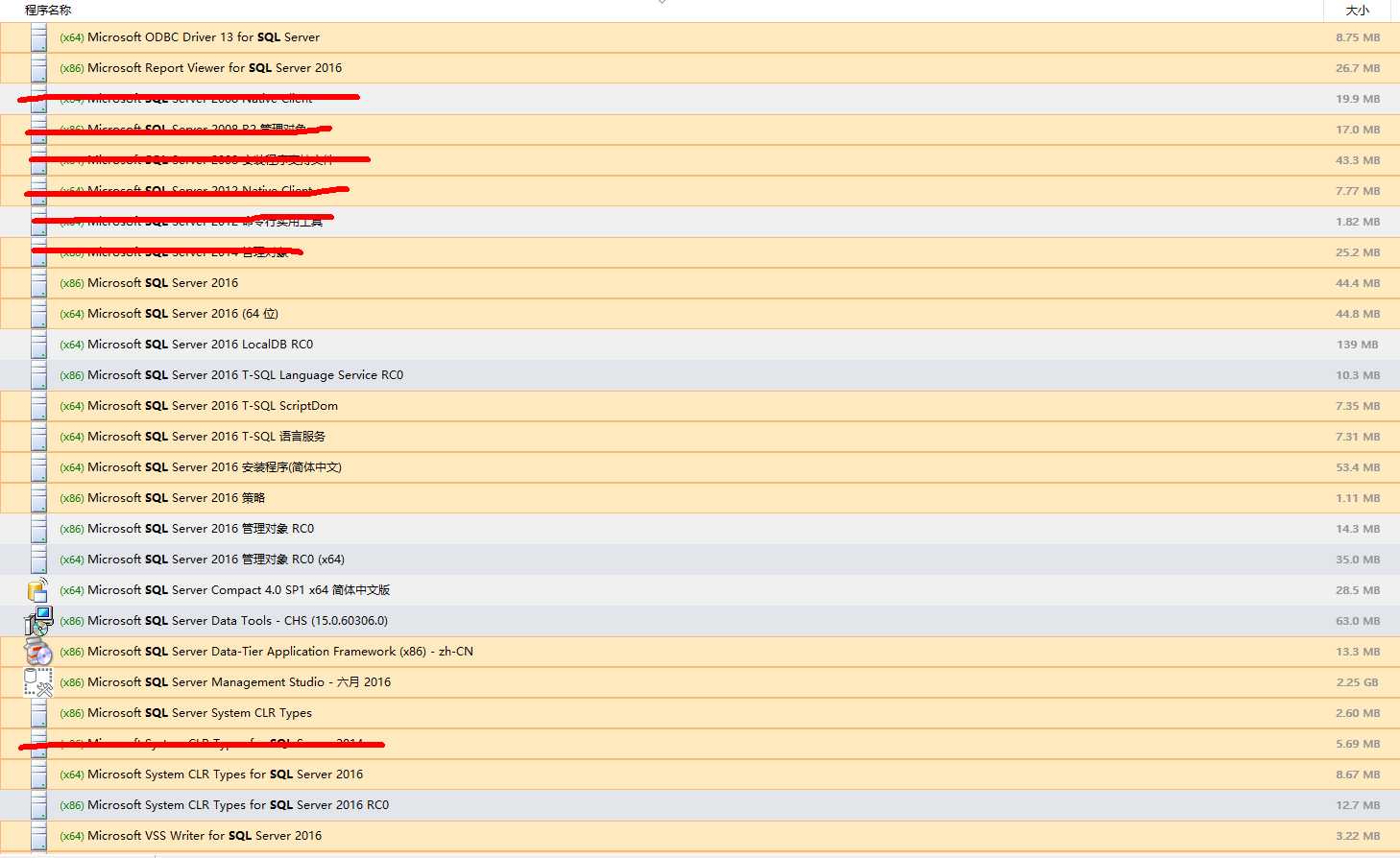Screen dimensions: 1400x858
Task: Click the SQL Server Data Tools installer icon
Action: coord(38,621)
